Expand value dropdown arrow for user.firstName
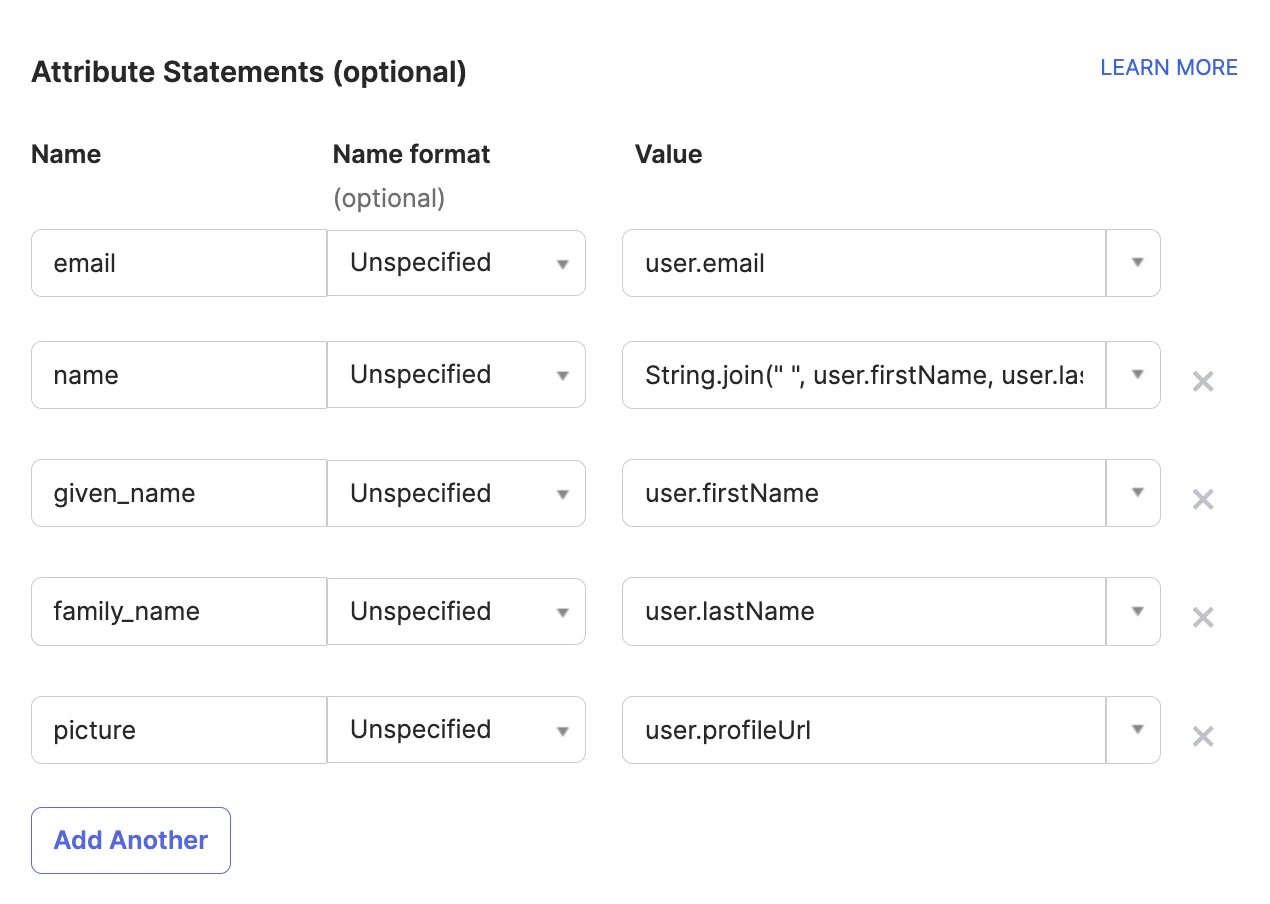This screenshot has height=904, width=1270. (1136, 493)
